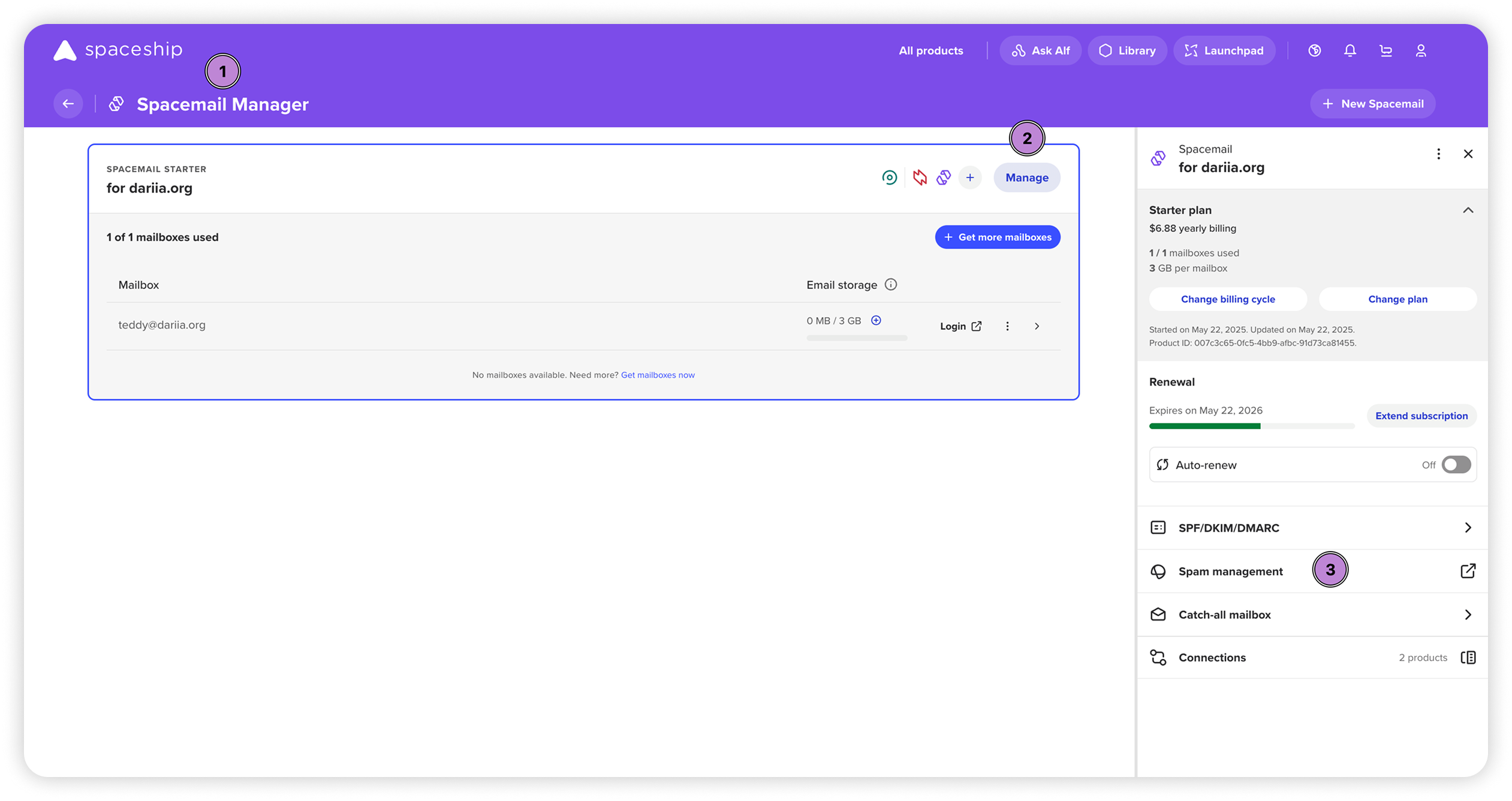Viewport: 1512px width, 801px height.
Task: Open Library
Action: click(x=1127, y=50)
